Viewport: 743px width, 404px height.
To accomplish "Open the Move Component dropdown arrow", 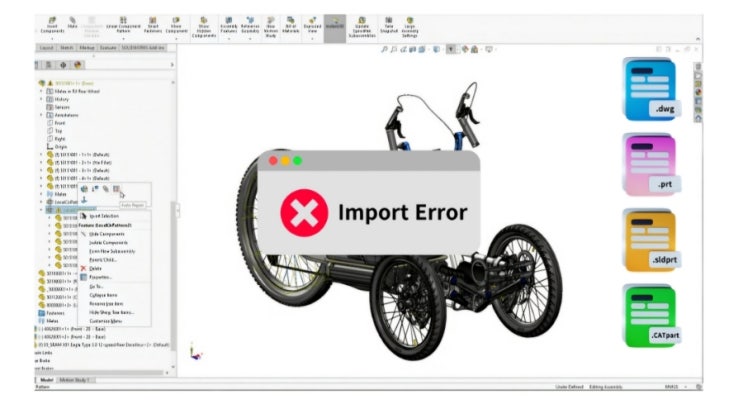I will click(176, 39).
